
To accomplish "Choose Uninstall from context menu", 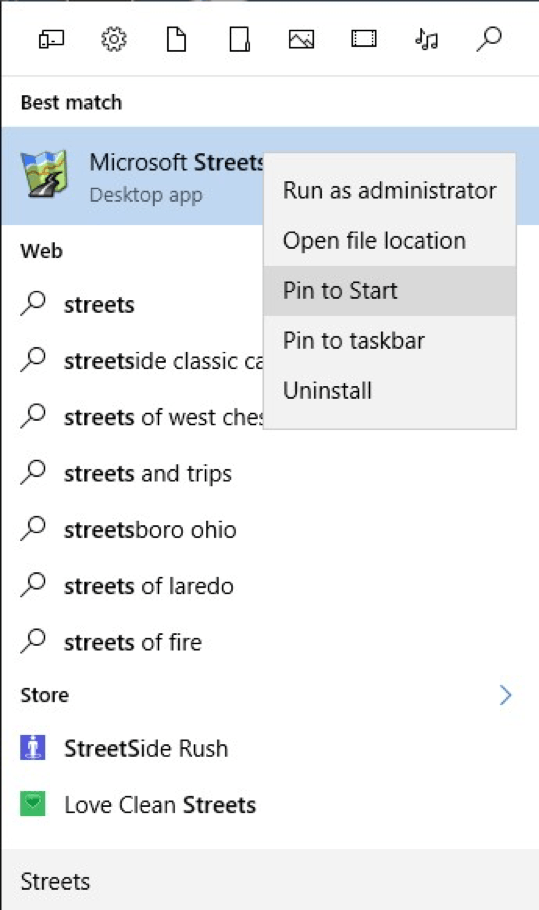I will click(389, 391).
